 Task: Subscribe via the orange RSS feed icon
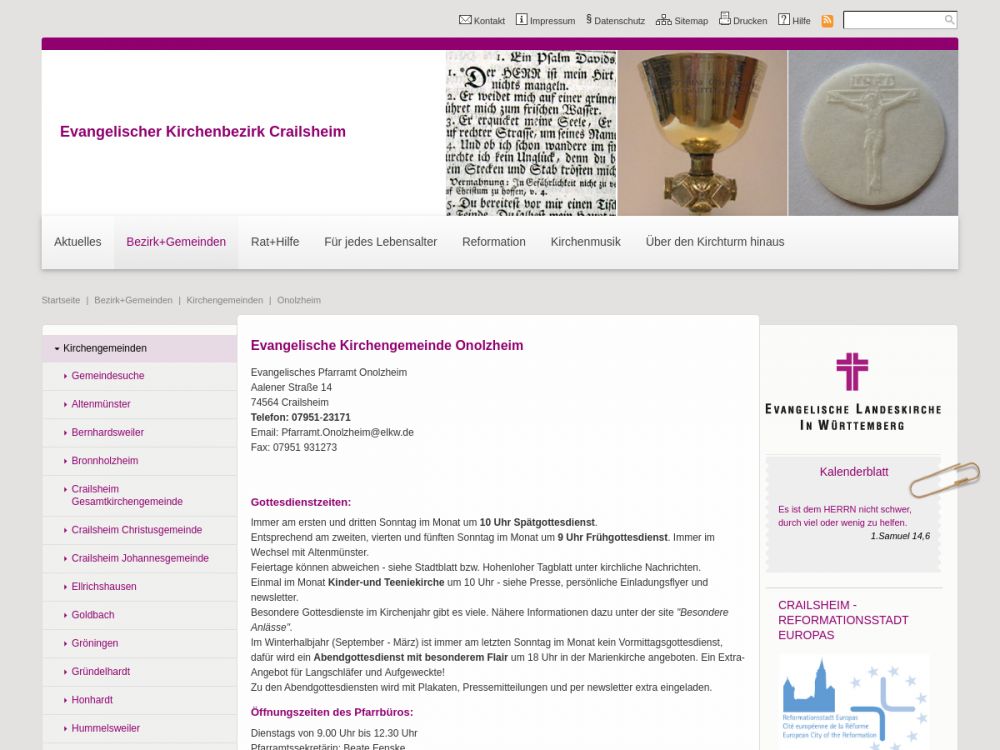pos(827,21)
